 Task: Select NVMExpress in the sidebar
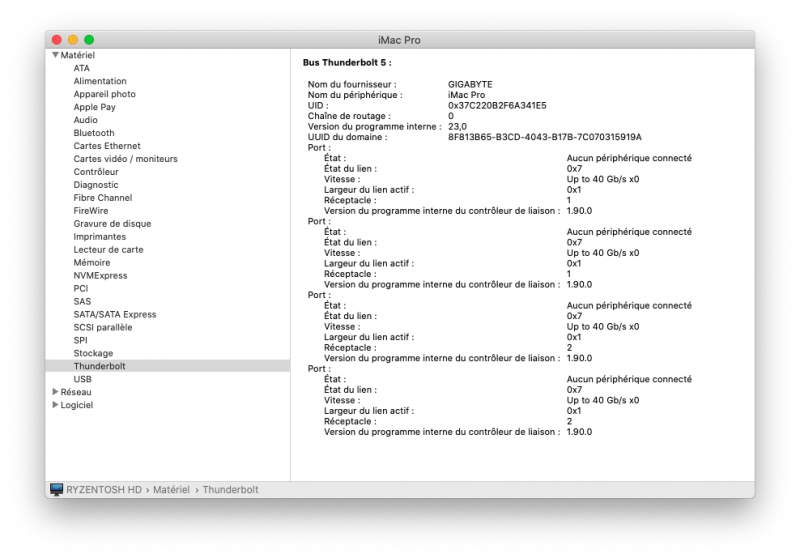click(x=101, y=275)
